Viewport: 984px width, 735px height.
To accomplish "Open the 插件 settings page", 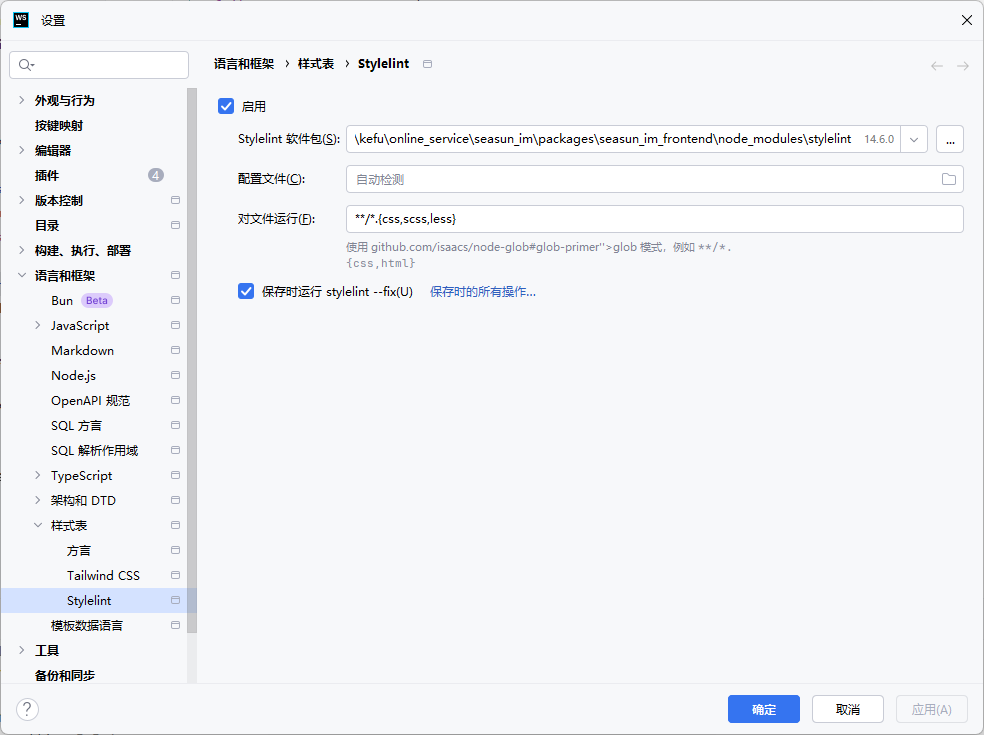I will (x=47, y=176).
